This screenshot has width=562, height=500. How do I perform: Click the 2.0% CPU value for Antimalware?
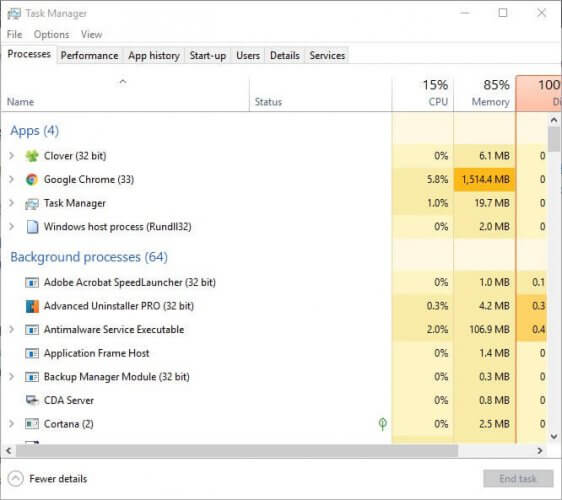pyautogui.click(x=437, y=329)
